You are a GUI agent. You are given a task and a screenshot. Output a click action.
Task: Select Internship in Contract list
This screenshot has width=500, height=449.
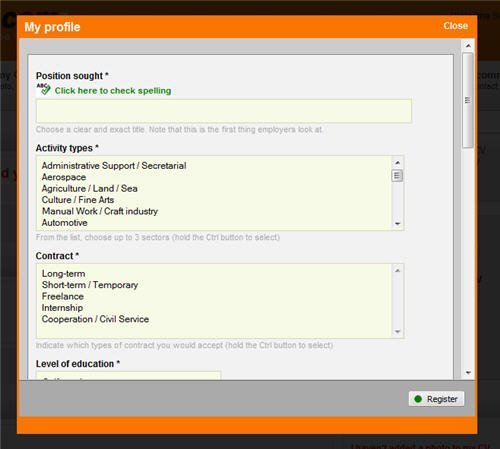[x=62, y=308]
